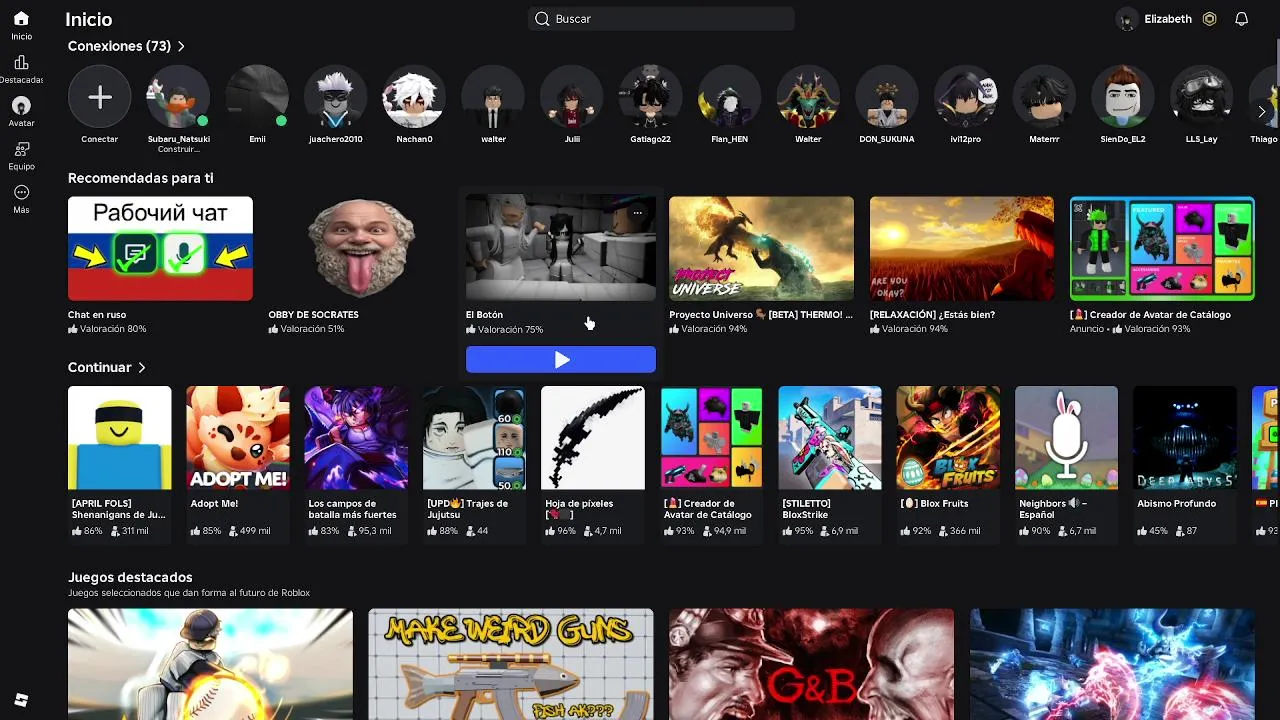
Task: Open the Make Weird Guns featured game
Action: 511,664
